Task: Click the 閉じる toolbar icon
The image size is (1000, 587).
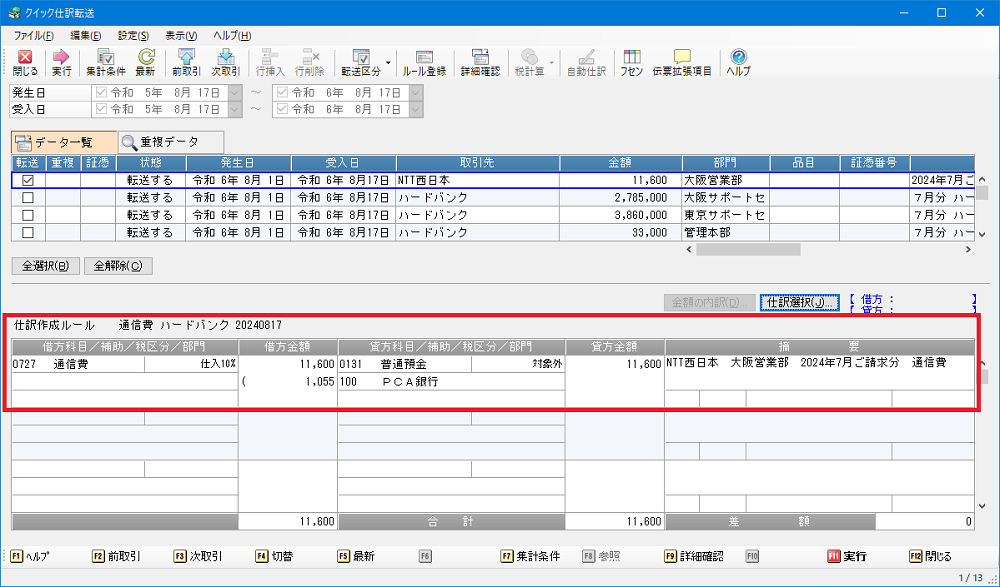Action: (x=26, y=63)
